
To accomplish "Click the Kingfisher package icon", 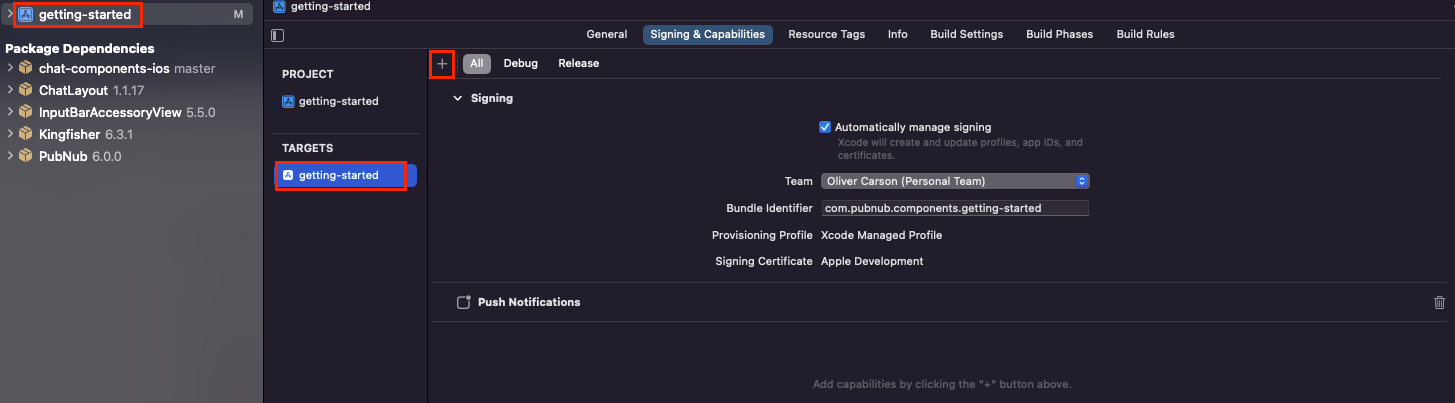I will point(26,134).
